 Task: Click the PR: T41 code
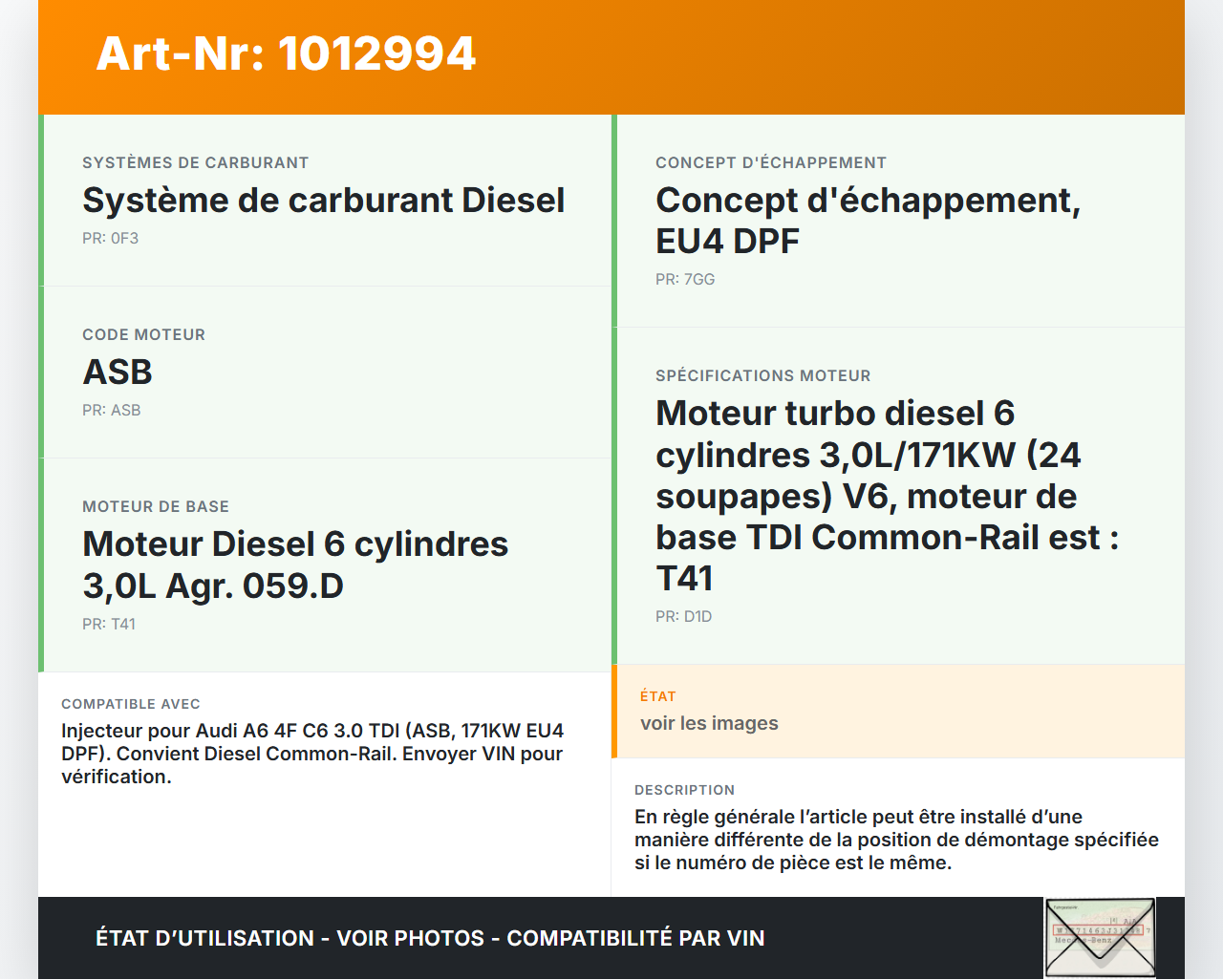point(109,625)
